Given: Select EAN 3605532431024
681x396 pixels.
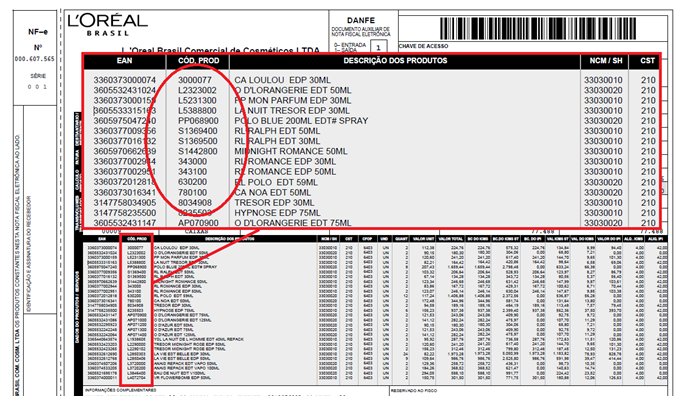Looking at the screenshot, I should (125, 90).
